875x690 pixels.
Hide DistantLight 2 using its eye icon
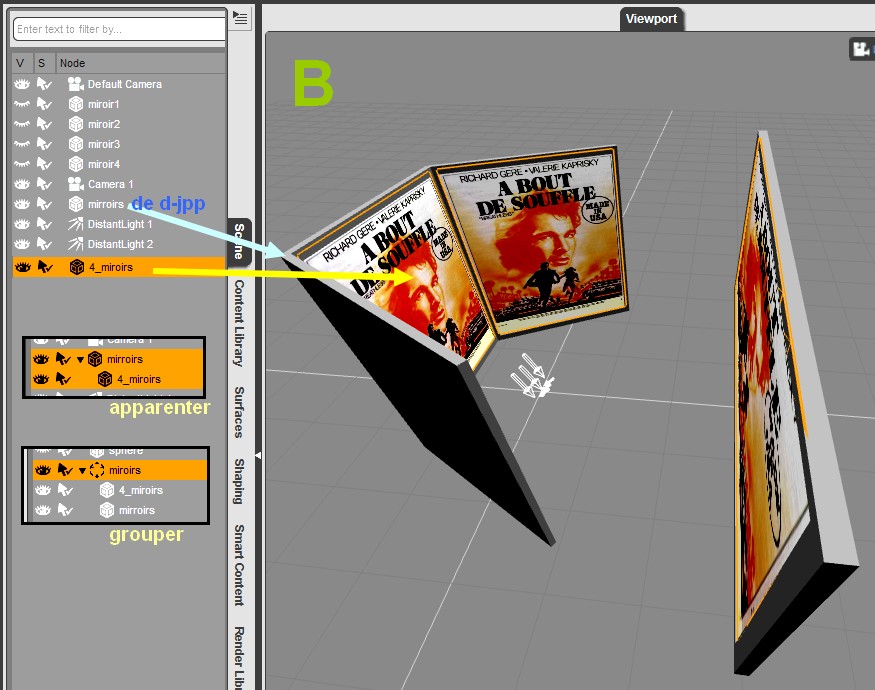click(x=22, y=244)
